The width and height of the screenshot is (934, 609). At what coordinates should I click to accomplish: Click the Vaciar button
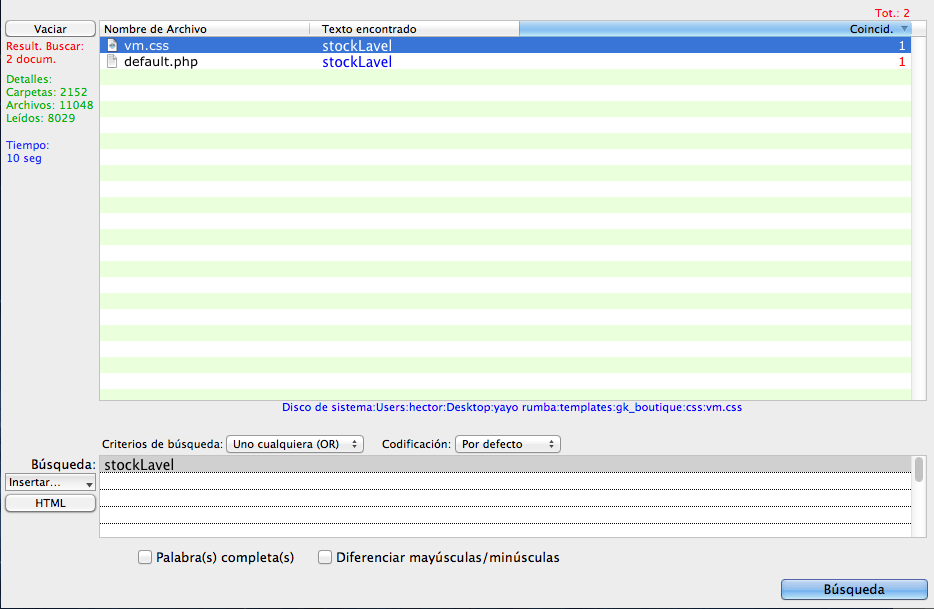pyautogui.click(x=50, y=29)
